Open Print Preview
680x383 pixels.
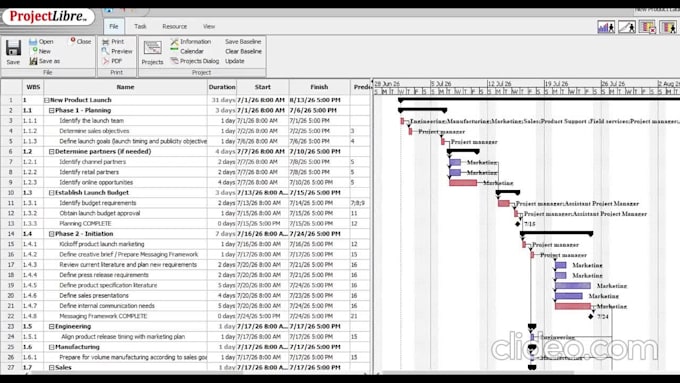[x=117, y=51]
